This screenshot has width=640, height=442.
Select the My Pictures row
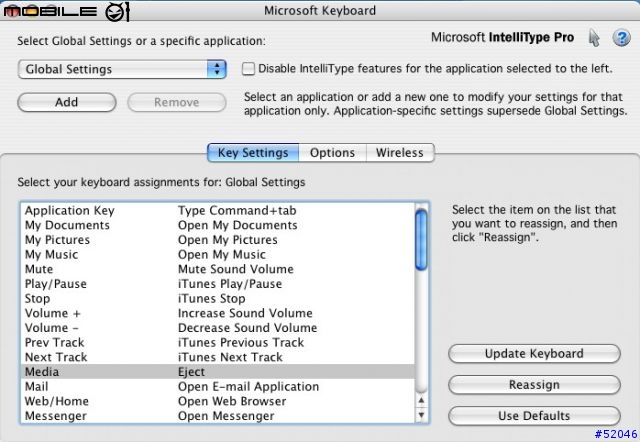pyautogui.click(x=218, y=240)
